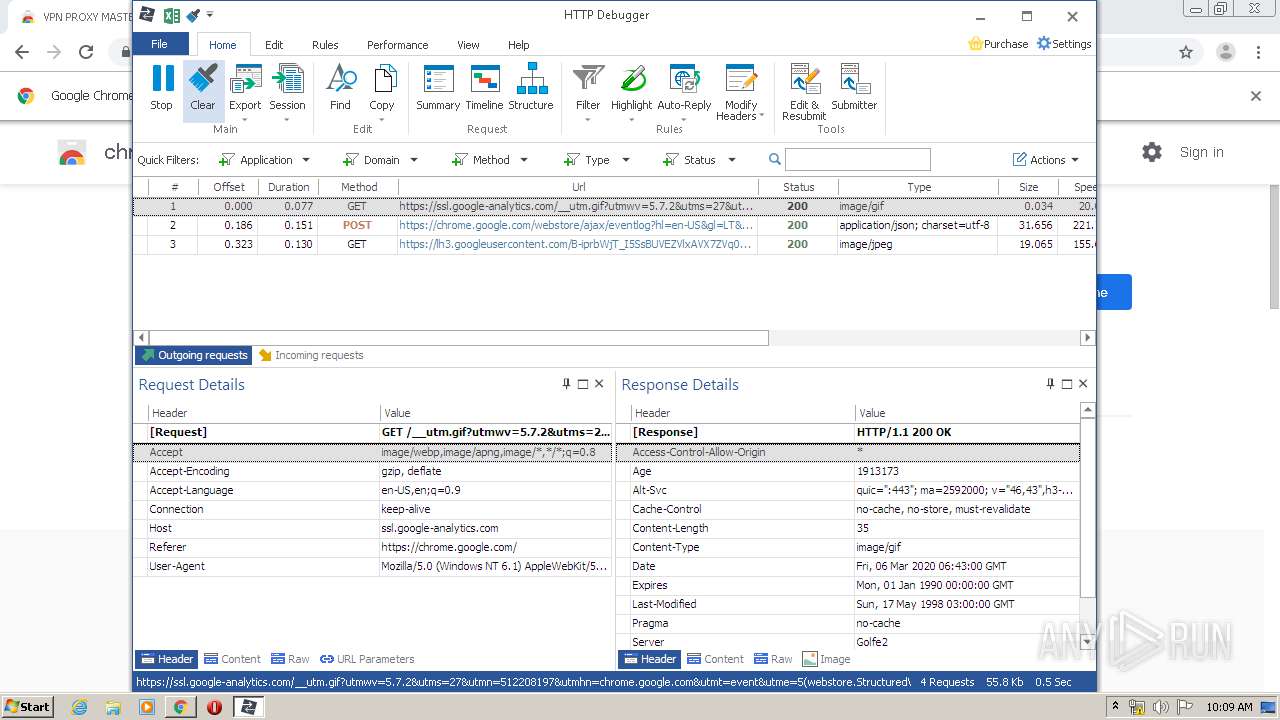Viewport: 1280px width, 720px height.
Task: Open the Actions dropdown menu
Action: (1046, 160)
